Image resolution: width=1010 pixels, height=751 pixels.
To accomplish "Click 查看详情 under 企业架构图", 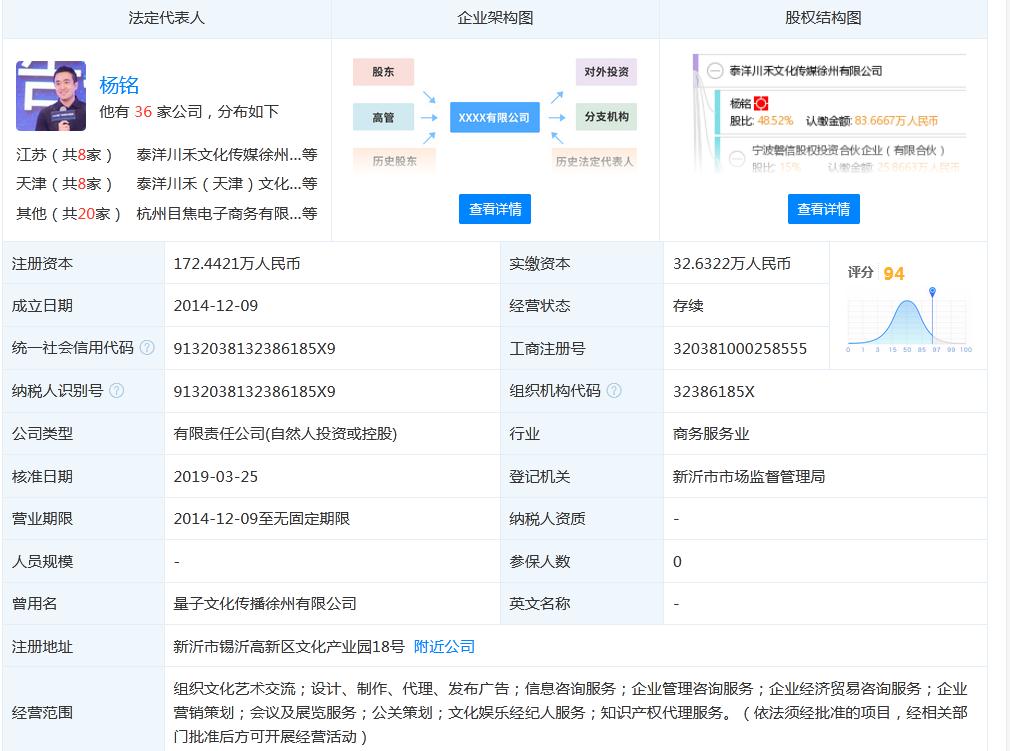I will pos(495,209).
